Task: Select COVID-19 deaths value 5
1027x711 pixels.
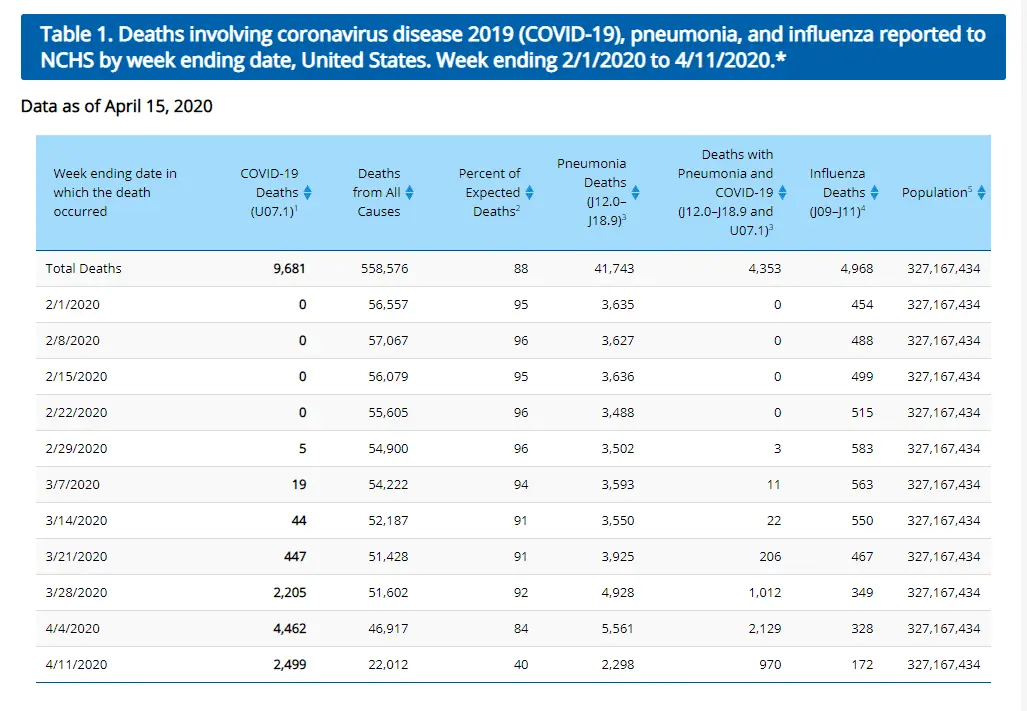Action: (302, 448)
